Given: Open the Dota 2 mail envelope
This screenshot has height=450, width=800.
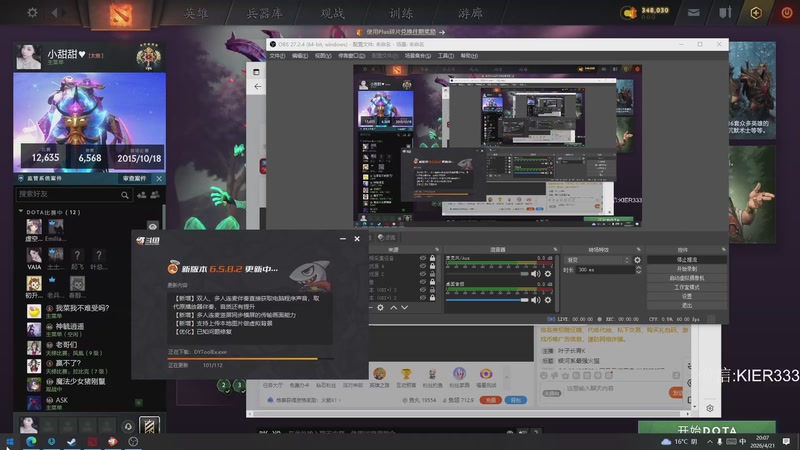Looking at the screenshot, I should (x=693, y=12).
